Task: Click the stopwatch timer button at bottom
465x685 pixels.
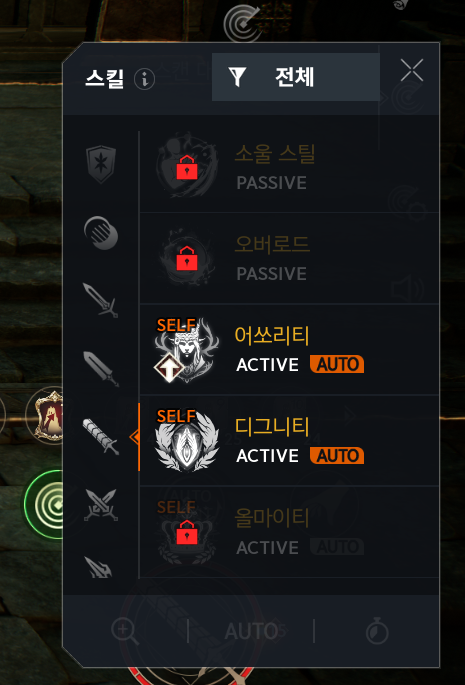Action: [x=377, y=632]
